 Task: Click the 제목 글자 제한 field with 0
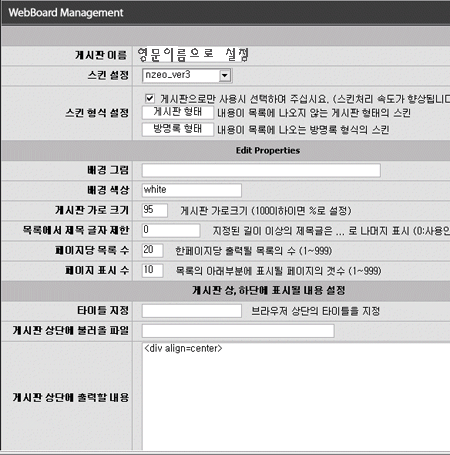pyautogui.click(x=171, y=230)
